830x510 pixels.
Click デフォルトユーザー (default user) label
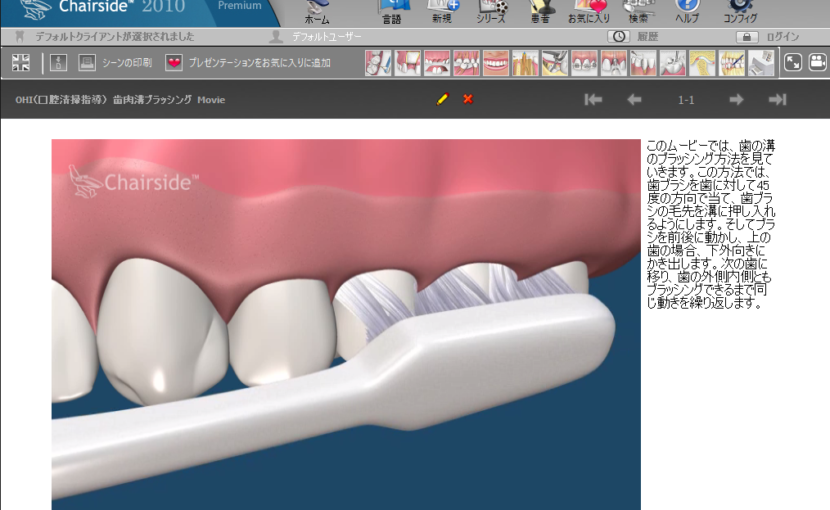click(326, 37)
